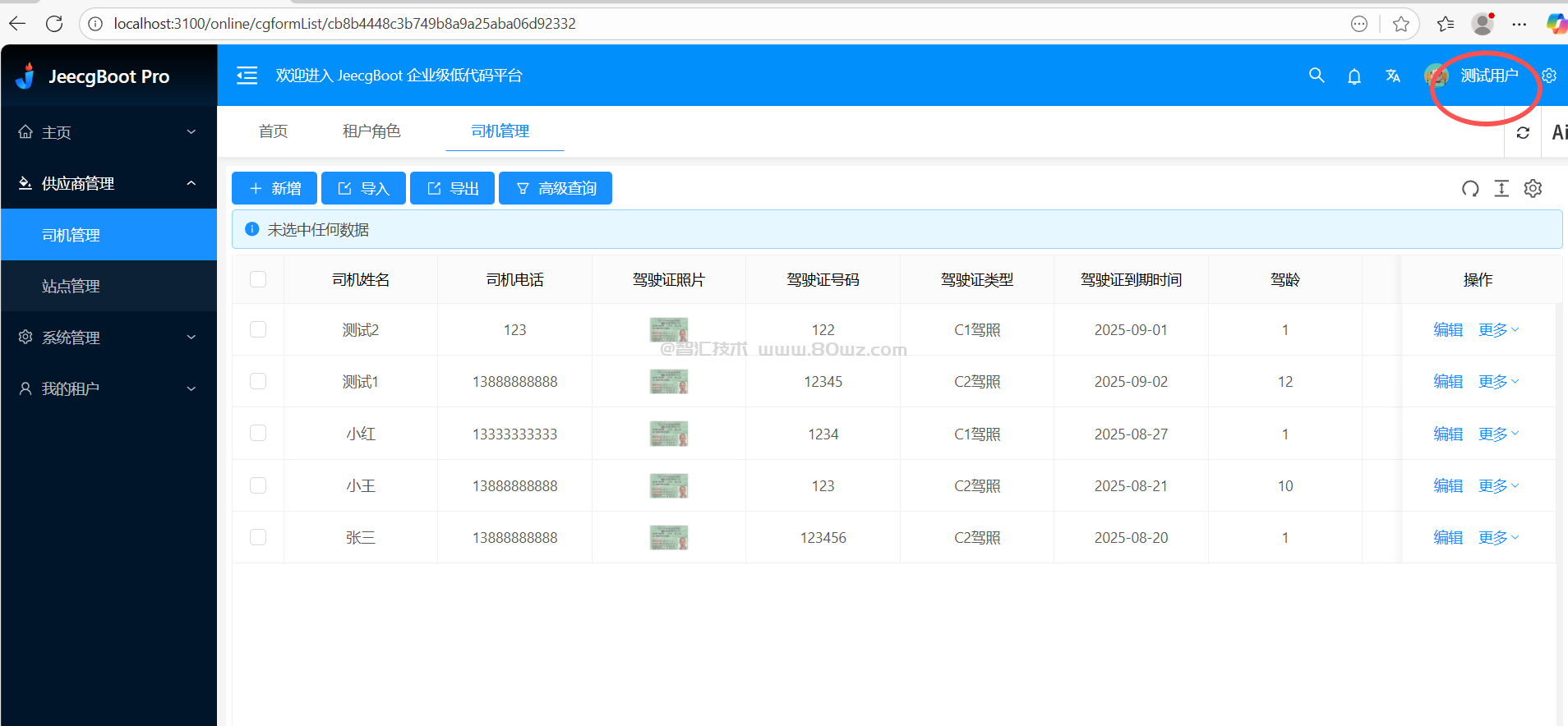Screen dimensions: 1568x726
Task: Reload the driver table data icon
Action: coord(1470,189)
